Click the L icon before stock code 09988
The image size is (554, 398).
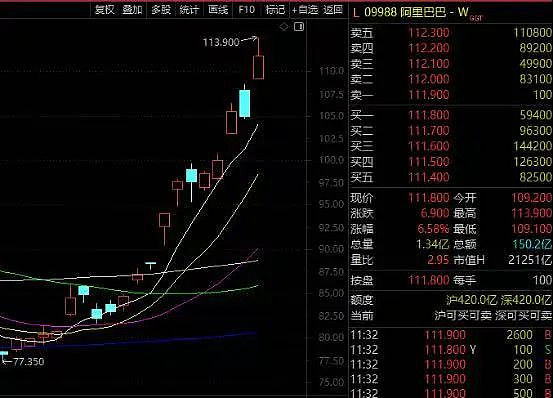[356, 12]
